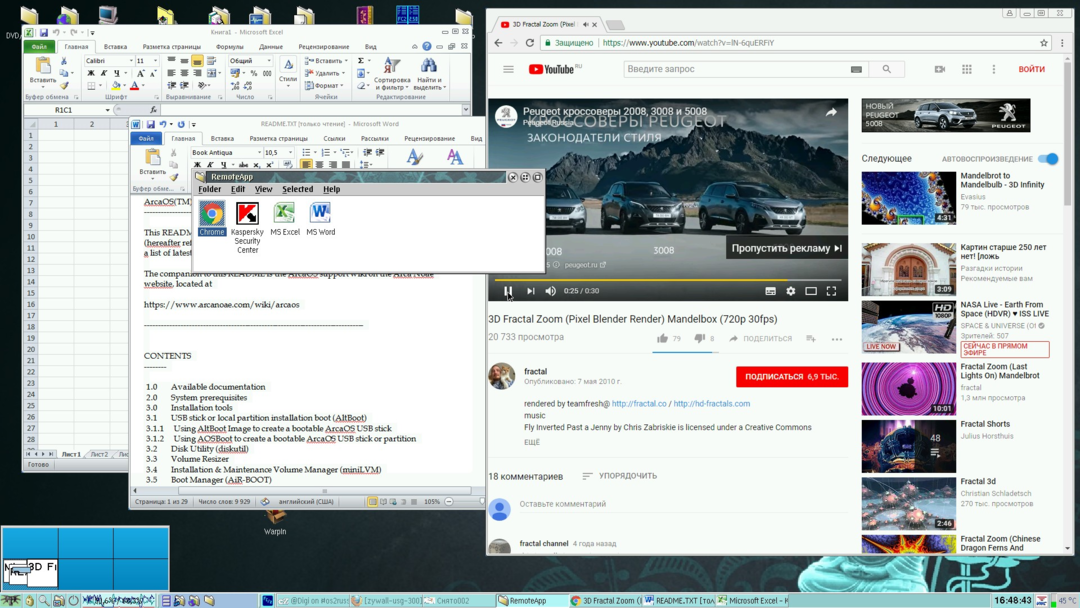Open Excel number format dropdown Общий
The image size is (1080, 608).
click(x=268, y=61)
